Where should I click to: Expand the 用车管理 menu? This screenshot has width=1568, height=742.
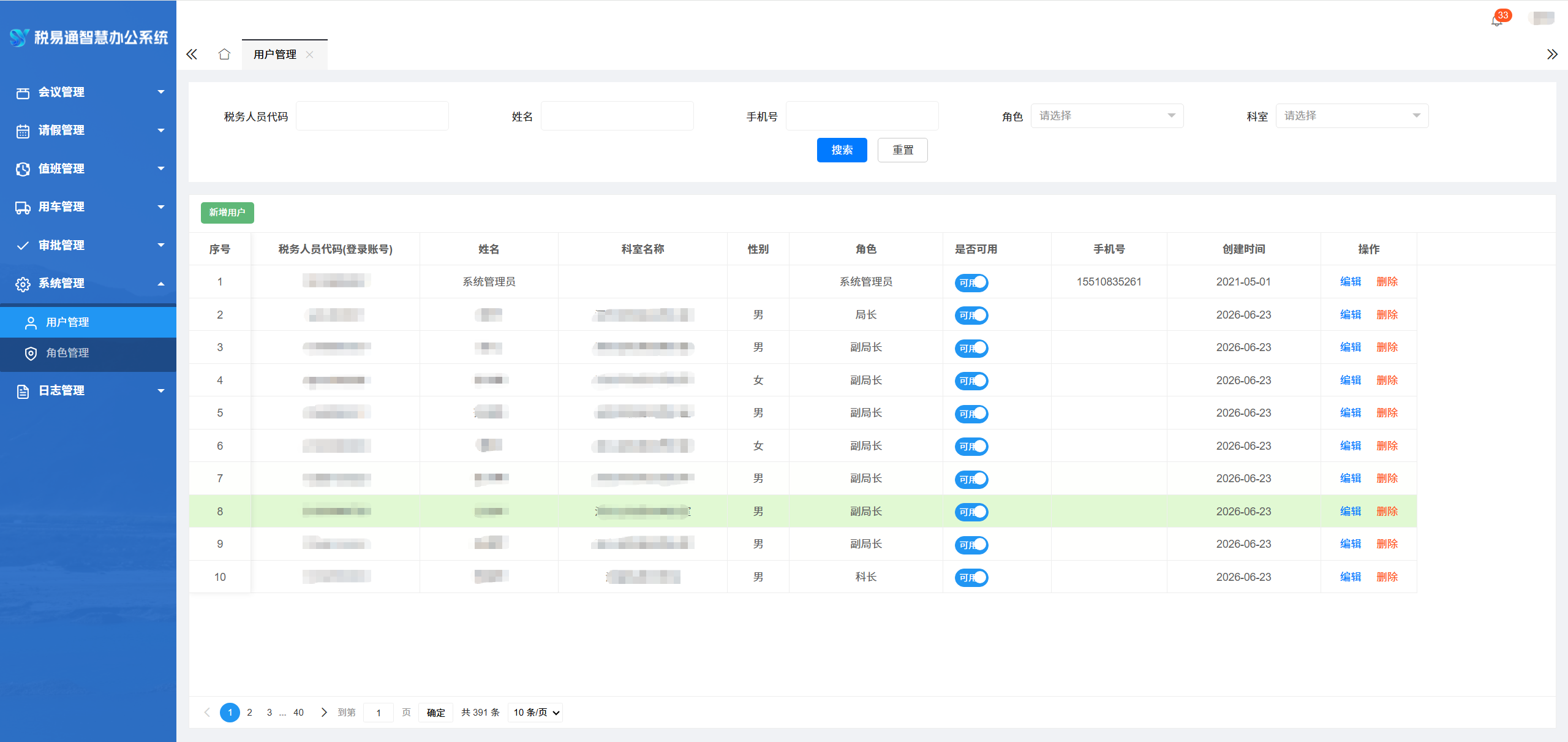[x=88, y=206]
